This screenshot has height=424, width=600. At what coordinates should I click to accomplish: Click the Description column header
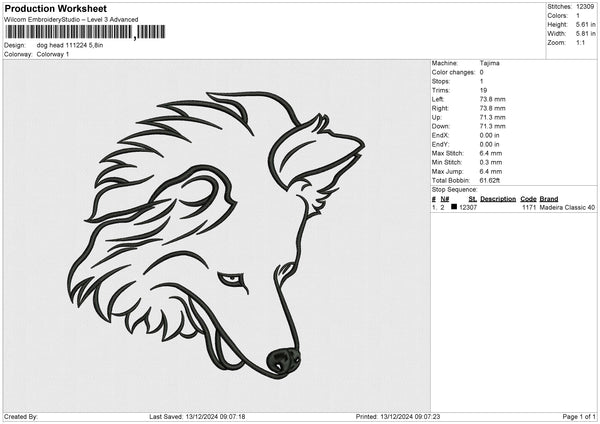(x=497, y=198)
